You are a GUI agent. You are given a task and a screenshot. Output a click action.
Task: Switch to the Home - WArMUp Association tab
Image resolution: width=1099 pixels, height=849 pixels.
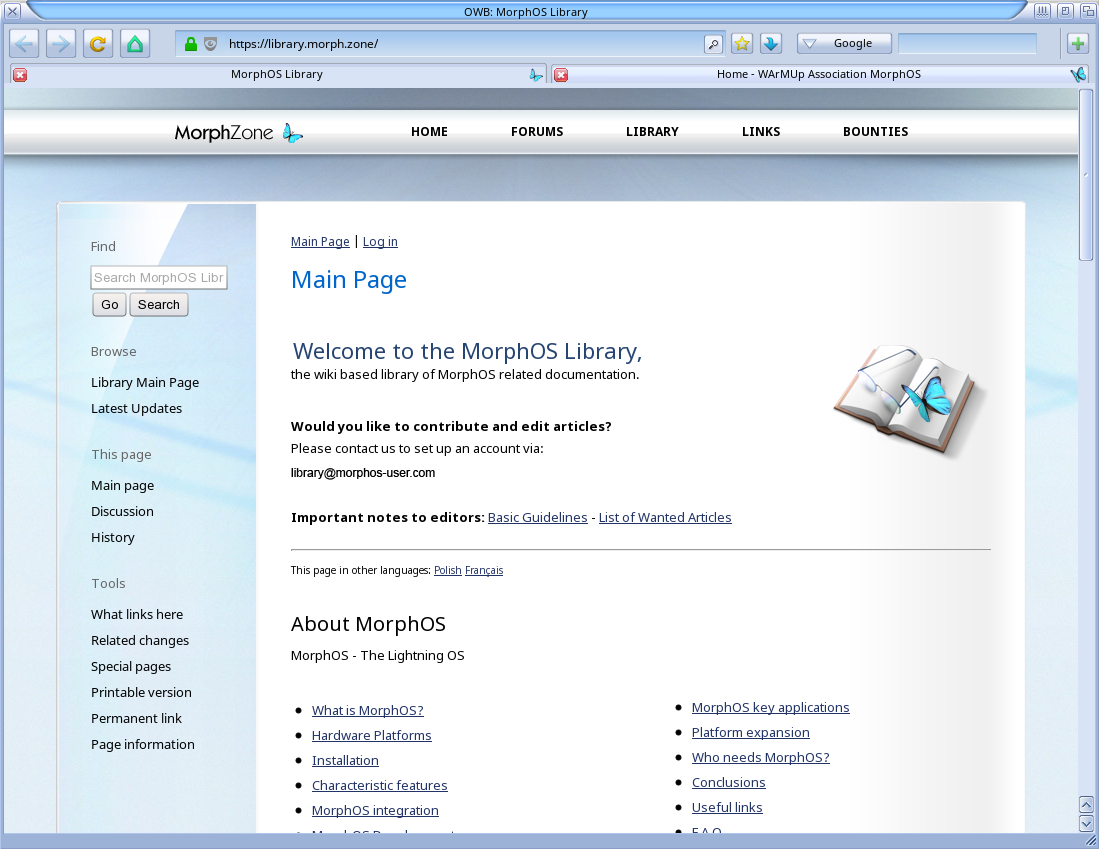pyautogui.click(x=819, y=74)
